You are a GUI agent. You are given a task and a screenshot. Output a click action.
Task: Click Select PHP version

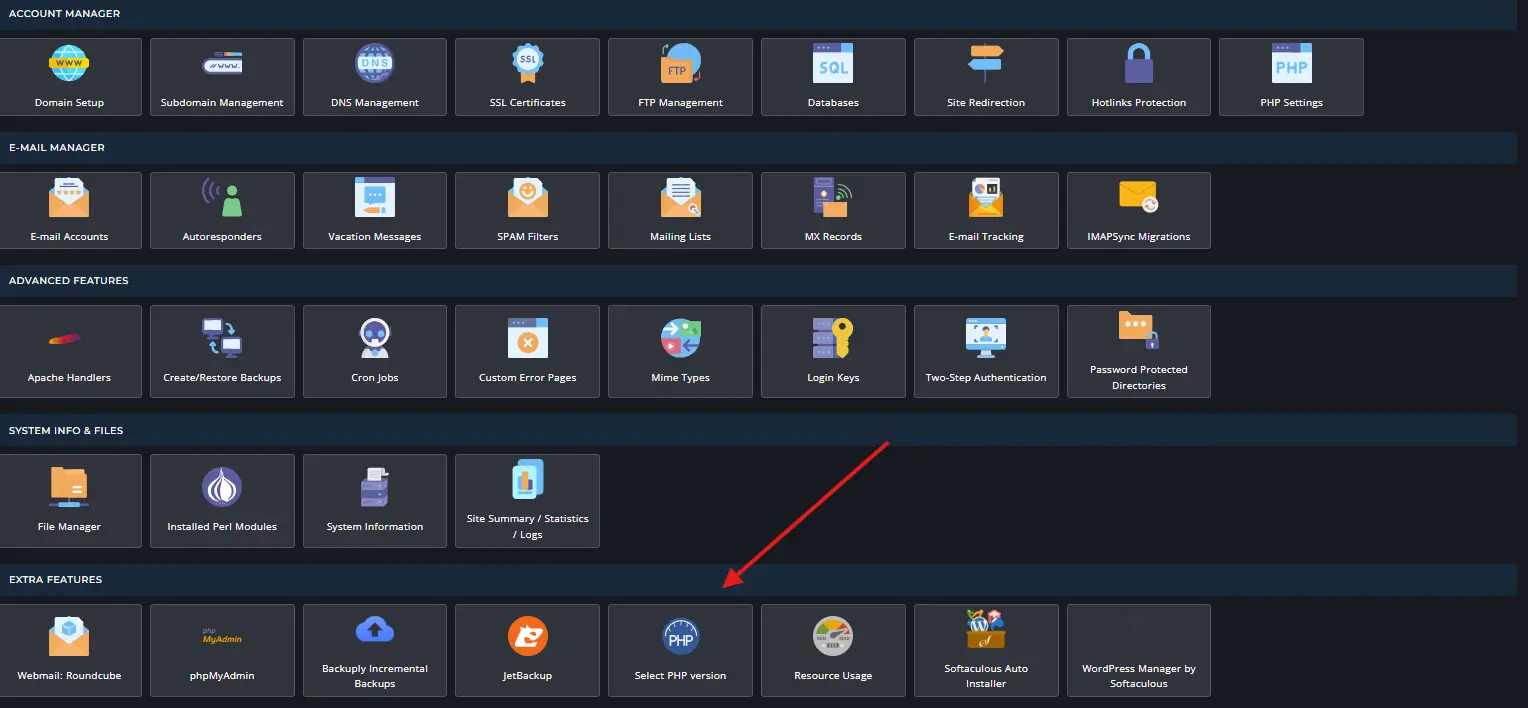click(x=680, y=650)
